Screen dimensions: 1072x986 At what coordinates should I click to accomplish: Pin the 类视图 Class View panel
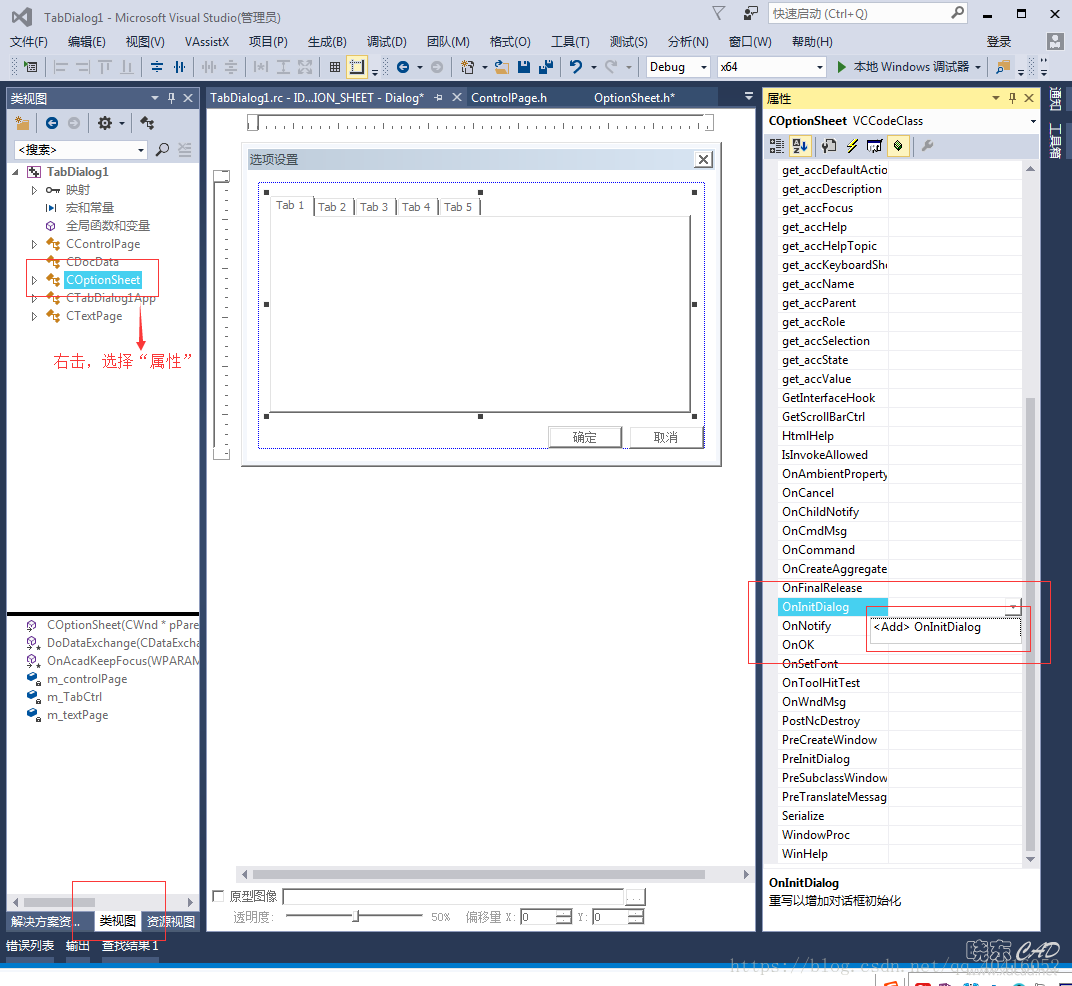[x=172, y=98]
